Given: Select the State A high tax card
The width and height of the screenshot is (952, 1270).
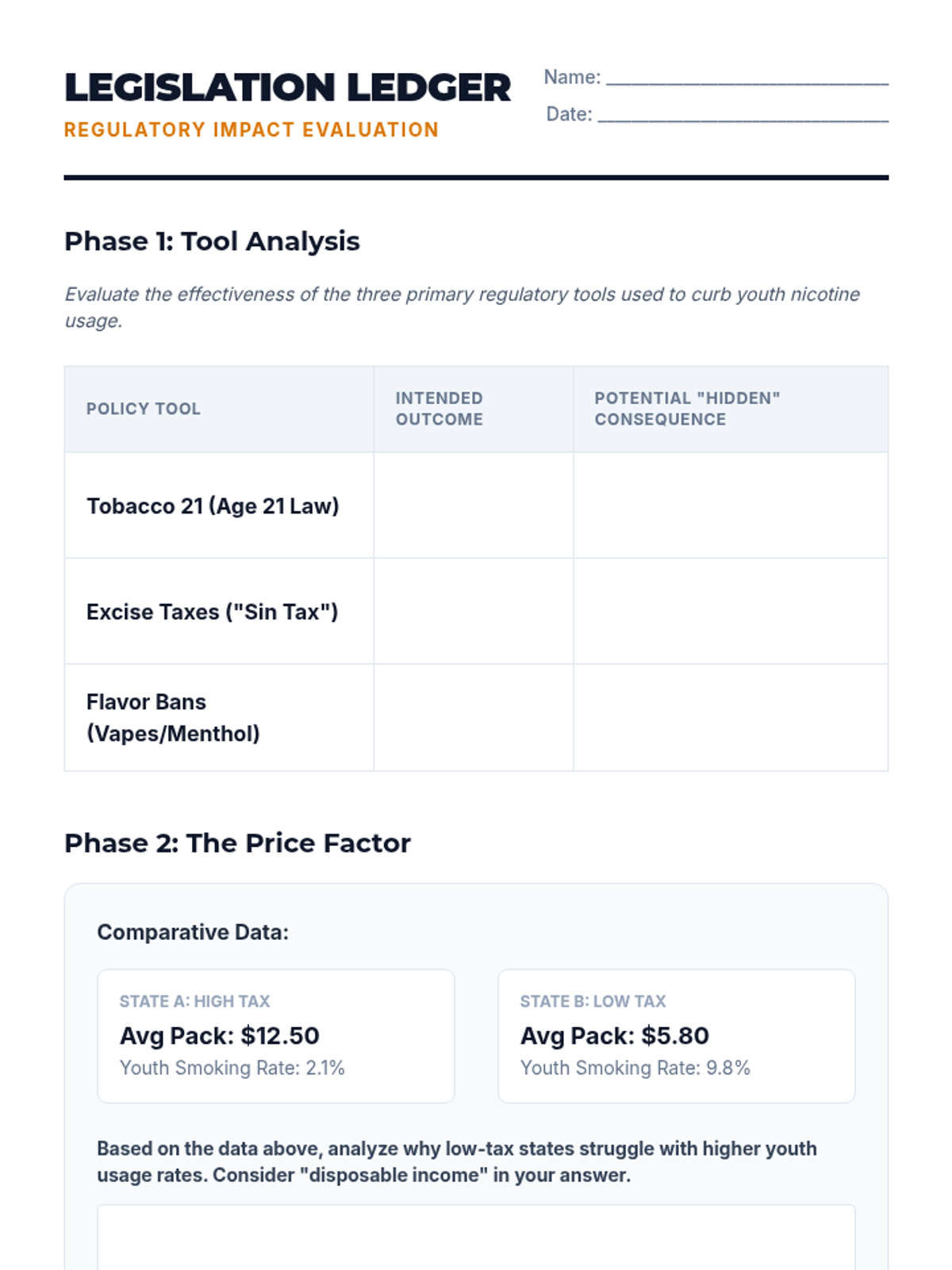Looking at the screenshot, I should click(x=275, y=1036).
